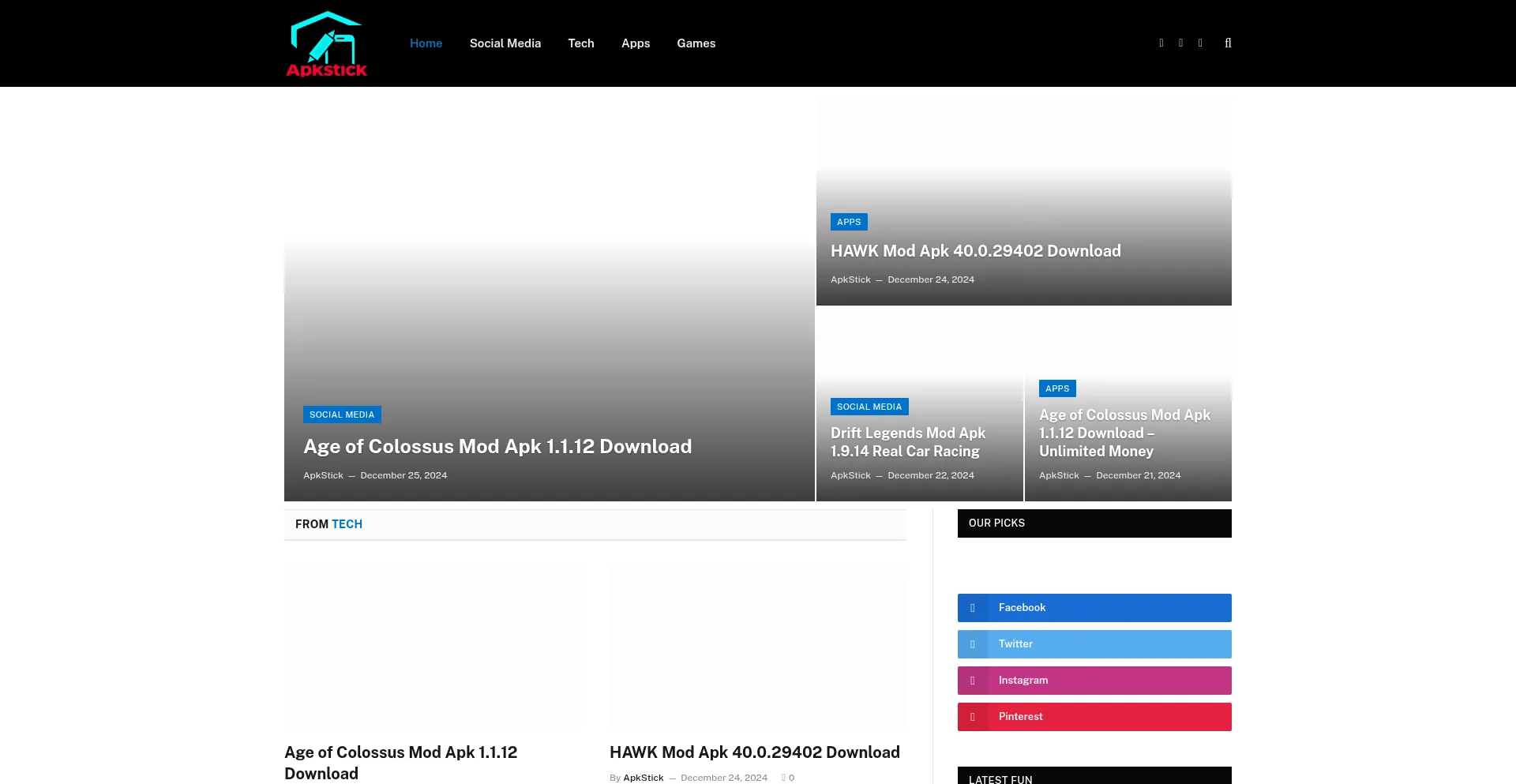
Task: Select the Games menu item
Action: [696, 43]
